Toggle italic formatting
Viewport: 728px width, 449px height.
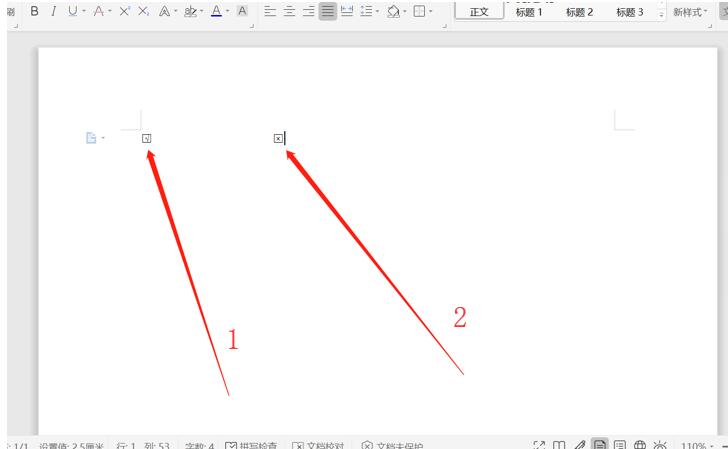coord(53,11)
